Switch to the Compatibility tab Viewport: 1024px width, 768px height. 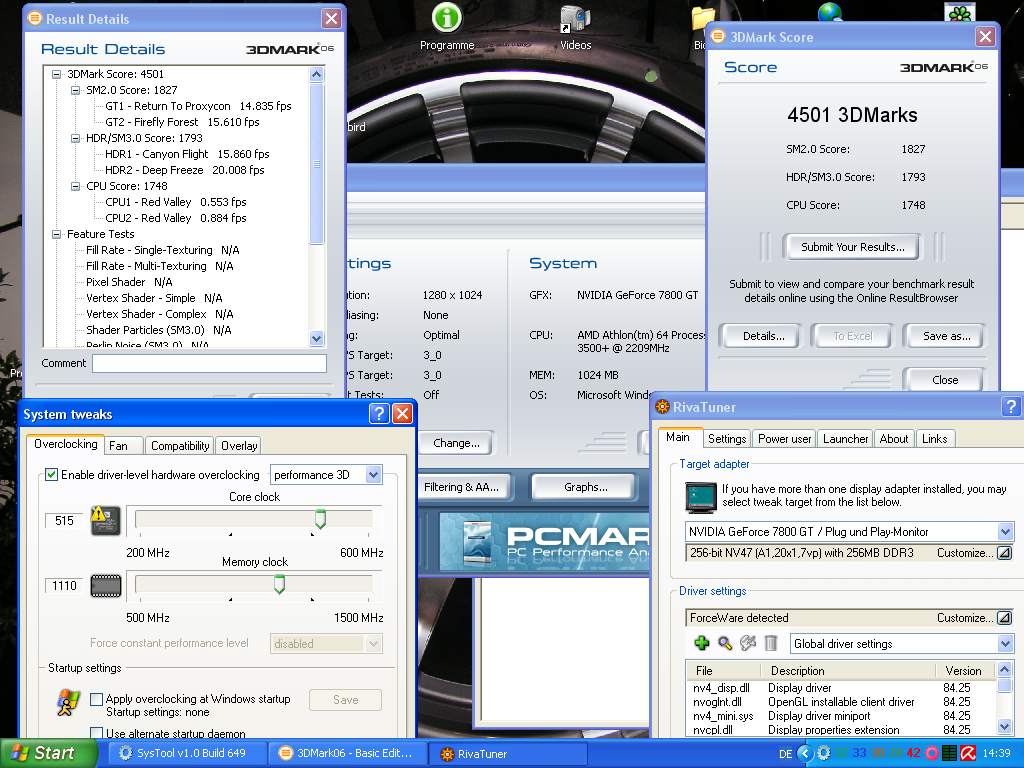pos(180,445)
